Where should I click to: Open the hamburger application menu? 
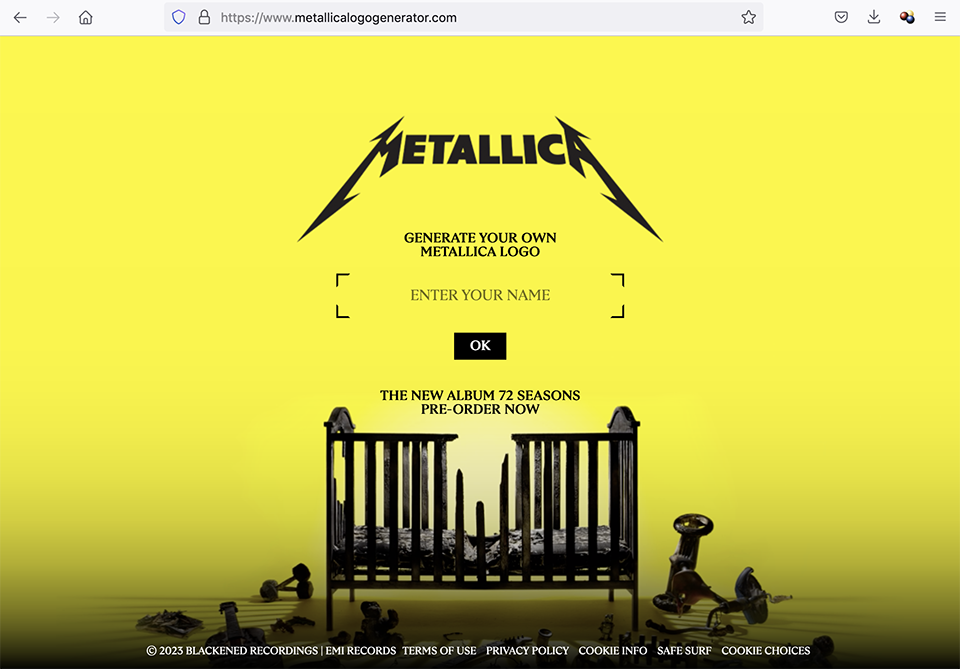point(940,17)
